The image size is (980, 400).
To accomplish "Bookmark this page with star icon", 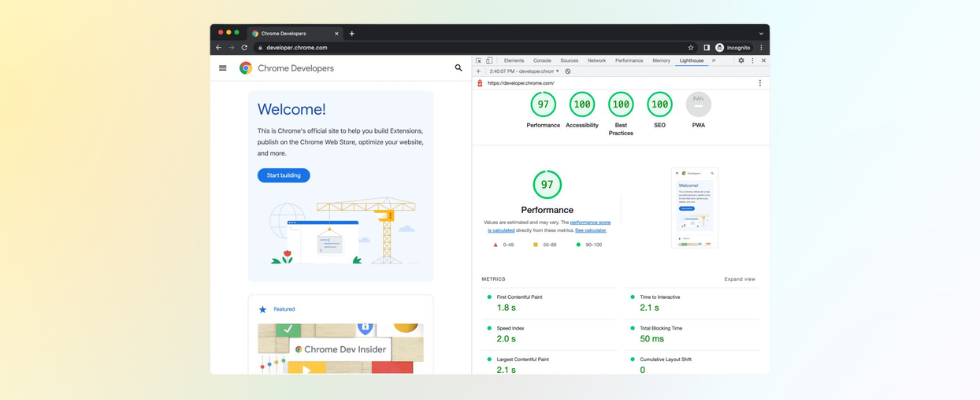I will coord(691,48).
